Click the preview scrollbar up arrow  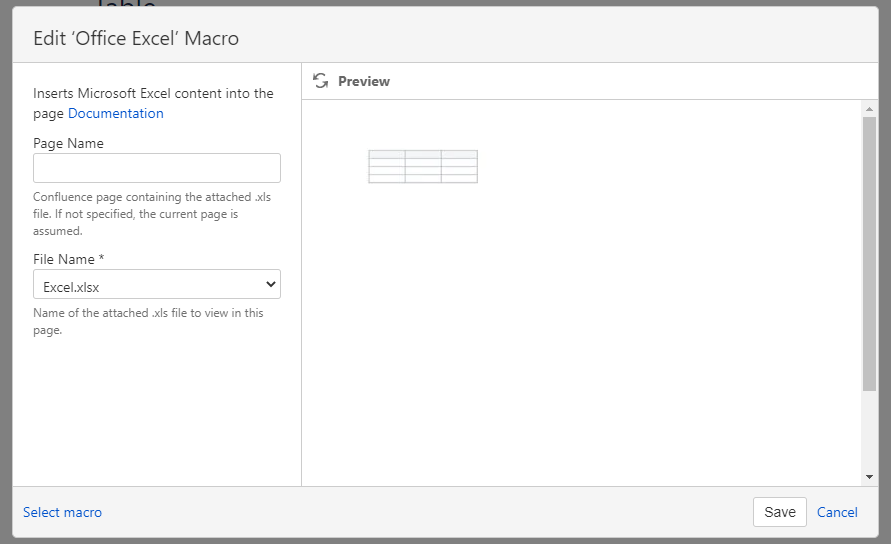coord(869,109)
